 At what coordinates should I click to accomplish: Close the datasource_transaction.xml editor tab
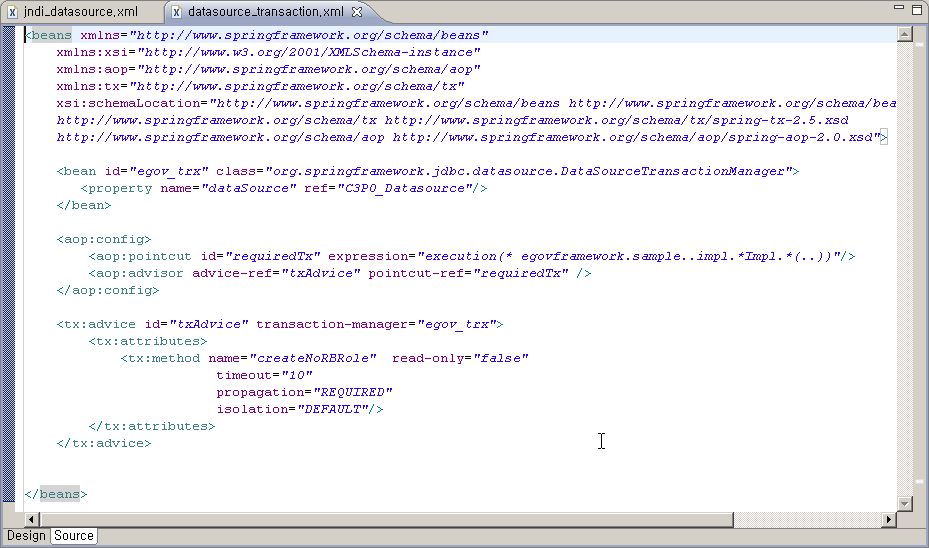[357, 12]
